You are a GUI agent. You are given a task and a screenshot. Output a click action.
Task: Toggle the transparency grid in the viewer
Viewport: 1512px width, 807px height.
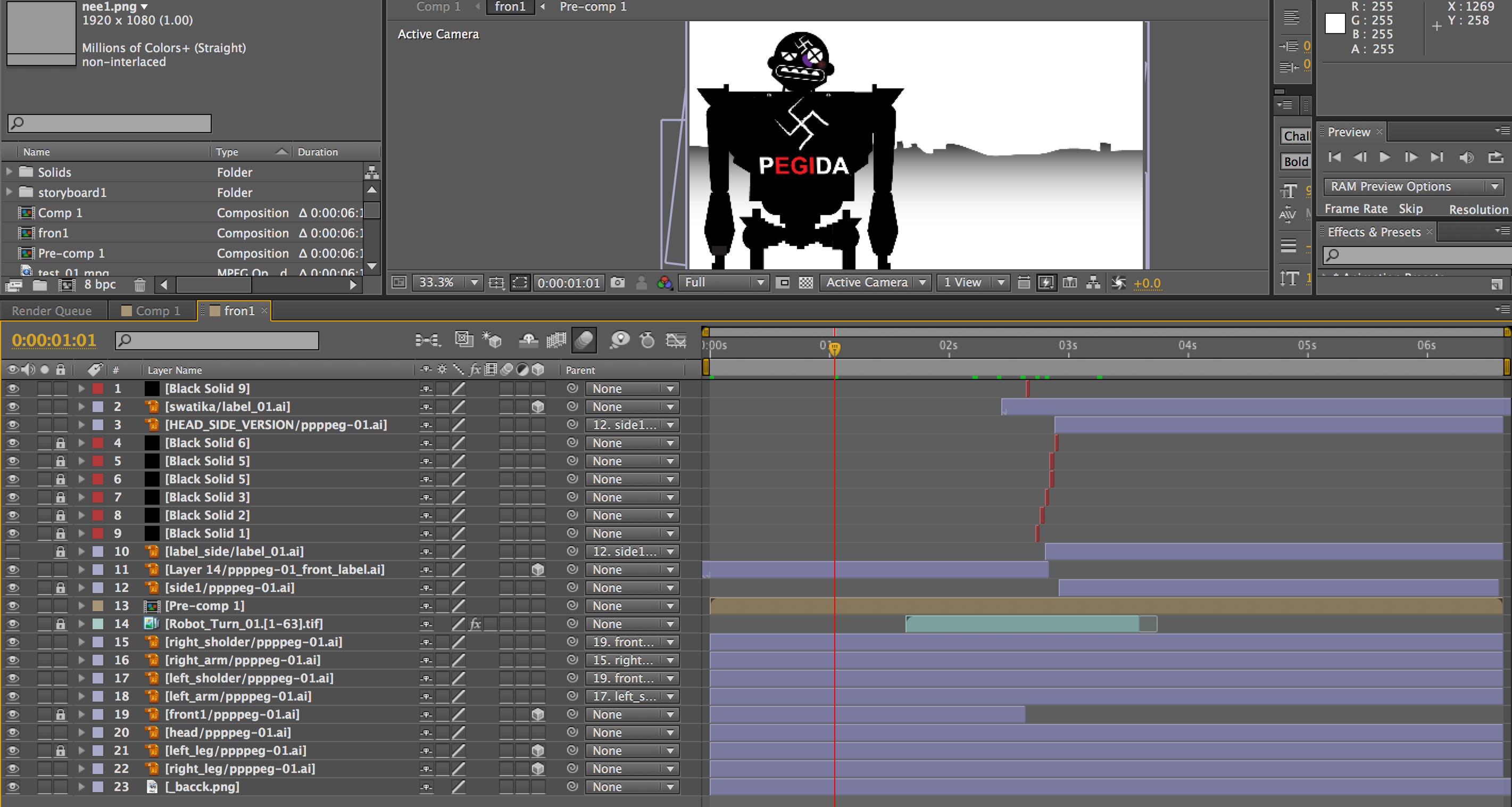coord(806,283)
